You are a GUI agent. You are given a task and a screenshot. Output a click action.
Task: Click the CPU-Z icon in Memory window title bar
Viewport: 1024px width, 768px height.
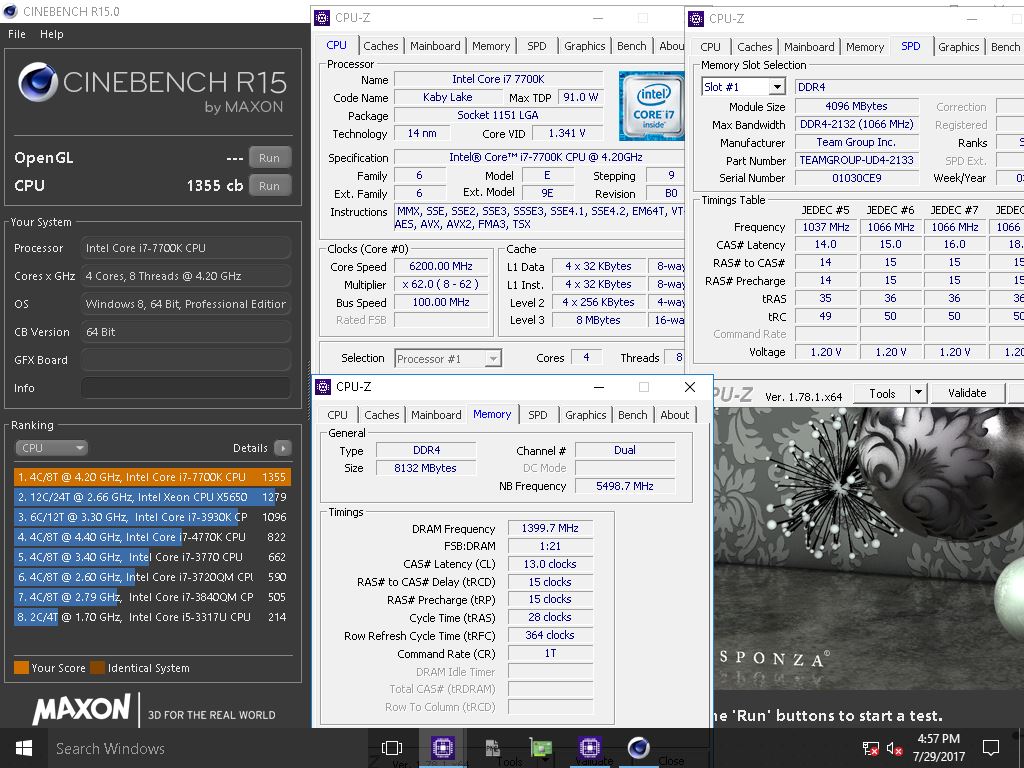[323, 387]
